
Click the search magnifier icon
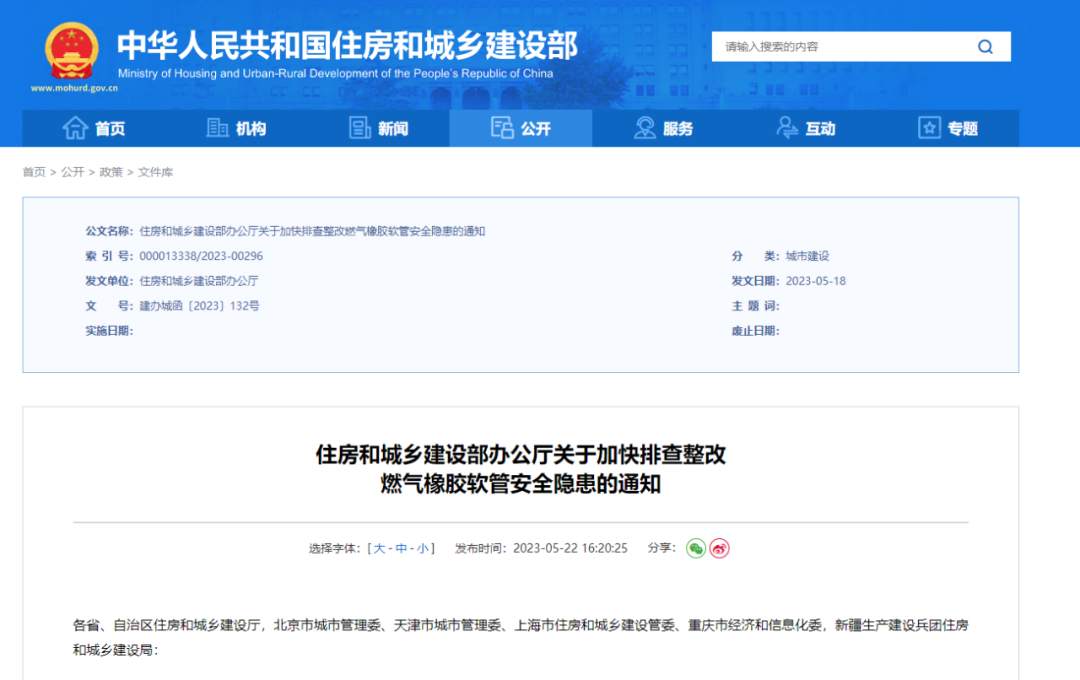(x=985, y=47)
